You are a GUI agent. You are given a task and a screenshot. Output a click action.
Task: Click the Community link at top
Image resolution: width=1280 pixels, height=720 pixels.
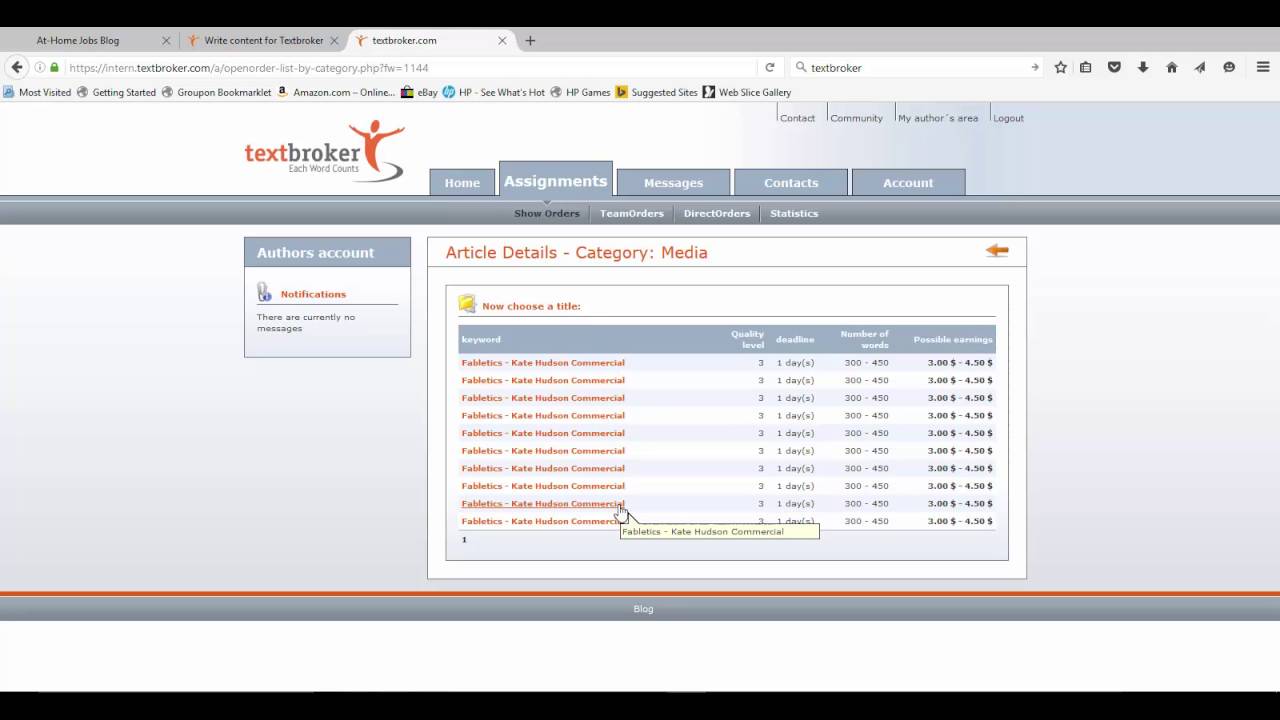point(857,118)
